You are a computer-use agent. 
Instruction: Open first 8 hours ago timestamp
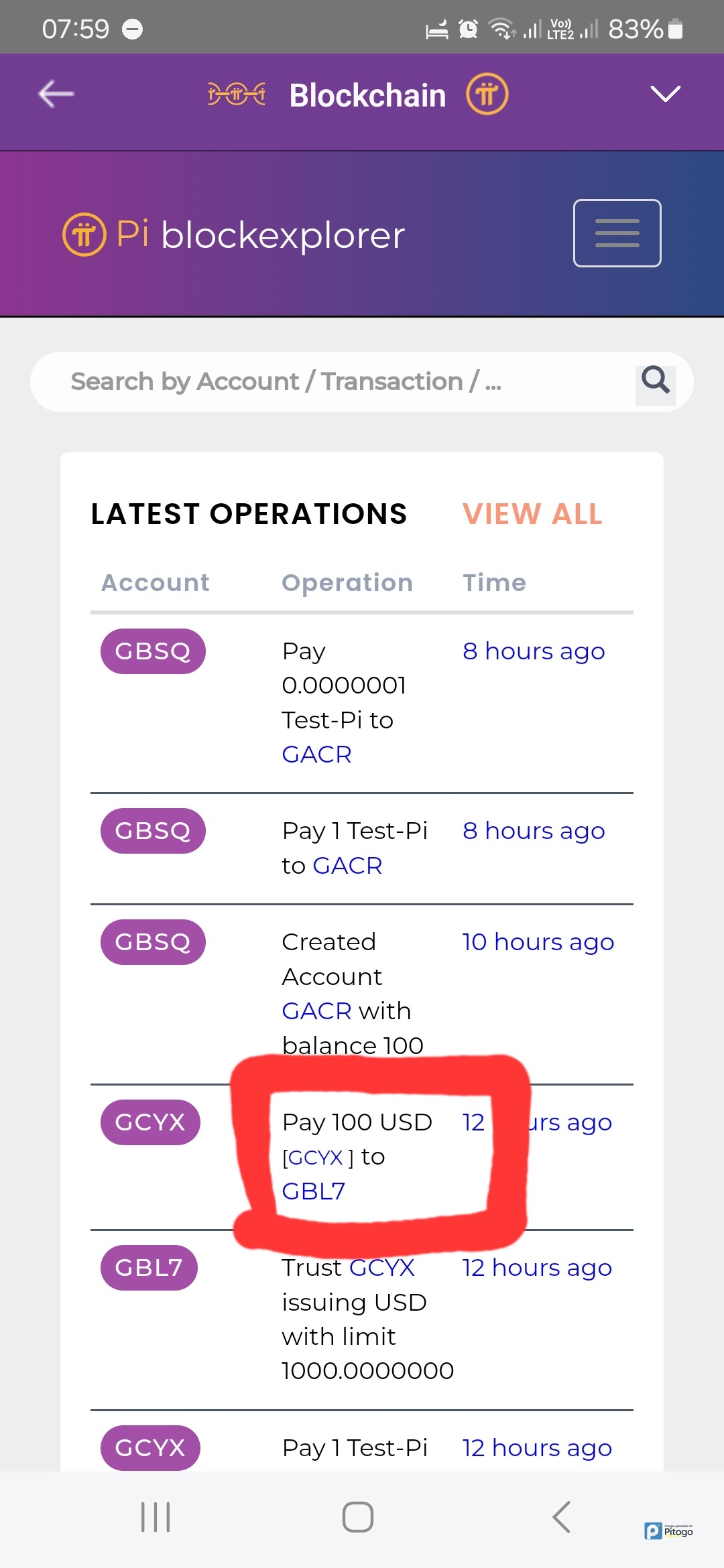coord(534,651)
